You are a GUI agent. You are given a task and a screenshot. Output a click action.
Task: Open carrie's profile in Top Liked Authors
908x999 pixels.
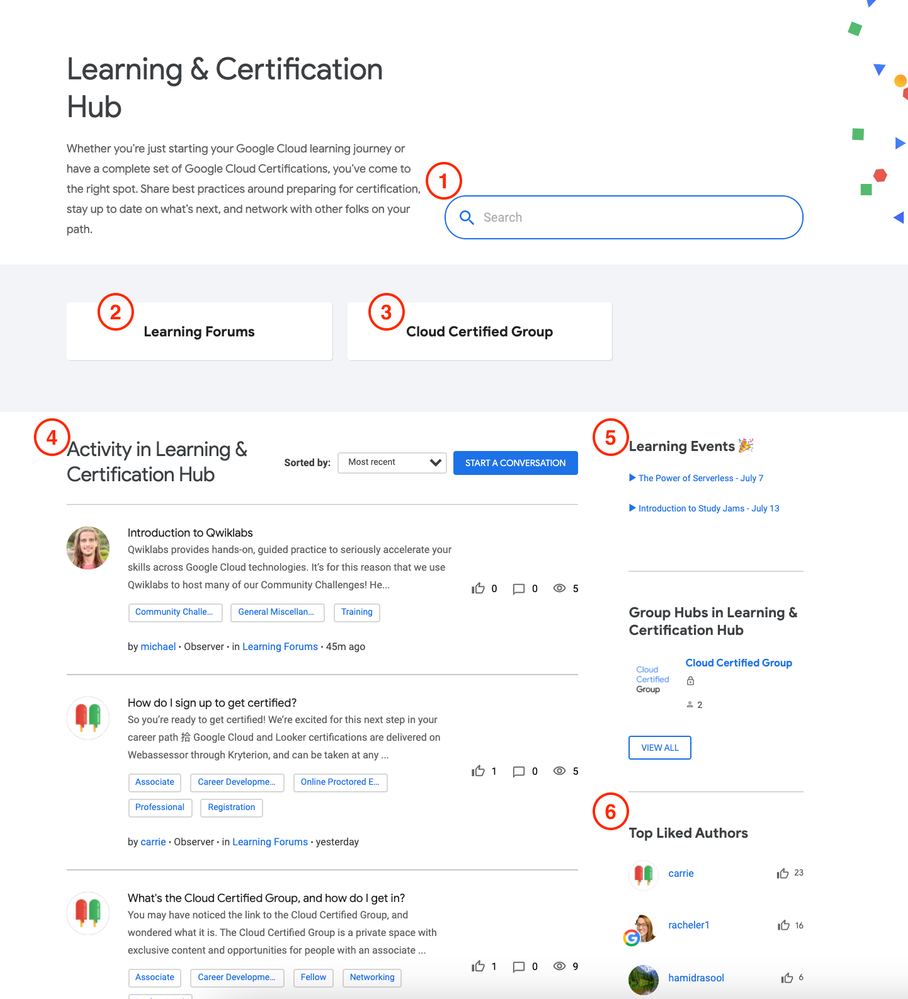681,873
